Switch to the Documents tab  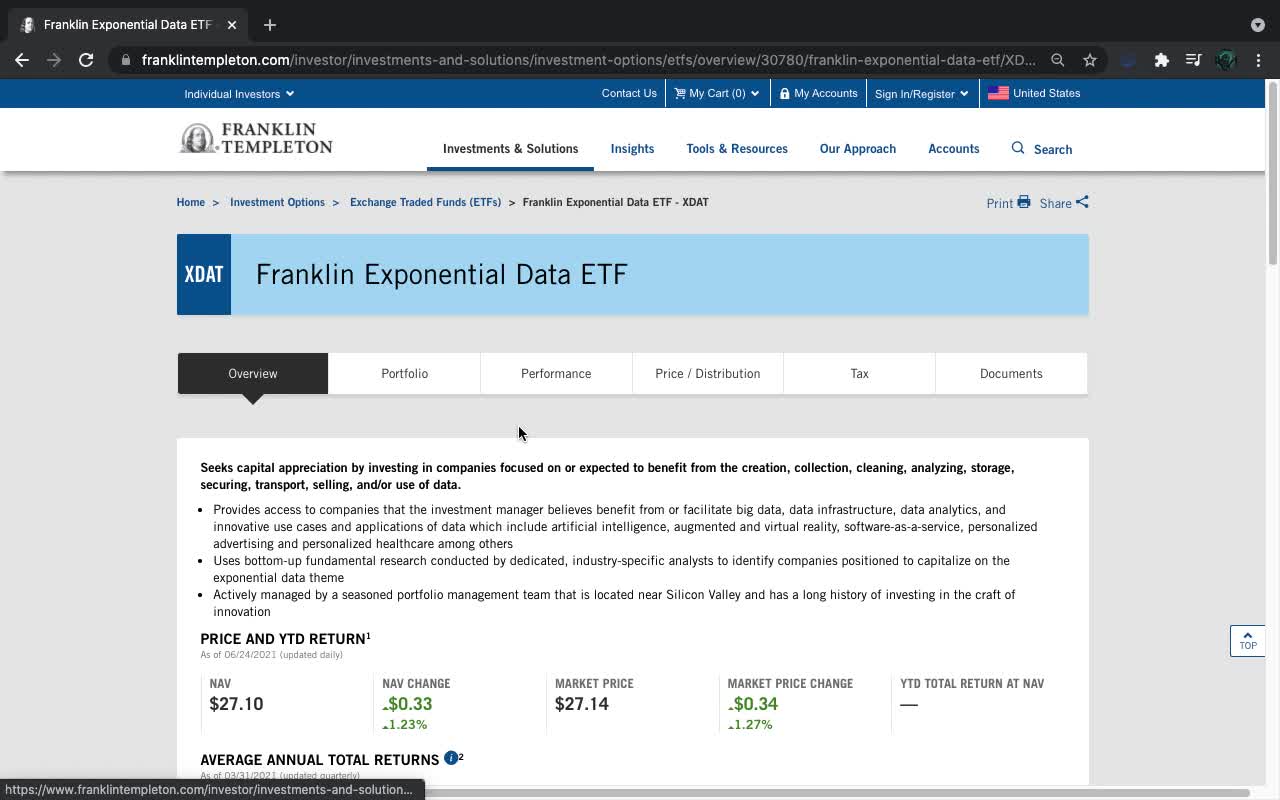tap(1011, 373)
